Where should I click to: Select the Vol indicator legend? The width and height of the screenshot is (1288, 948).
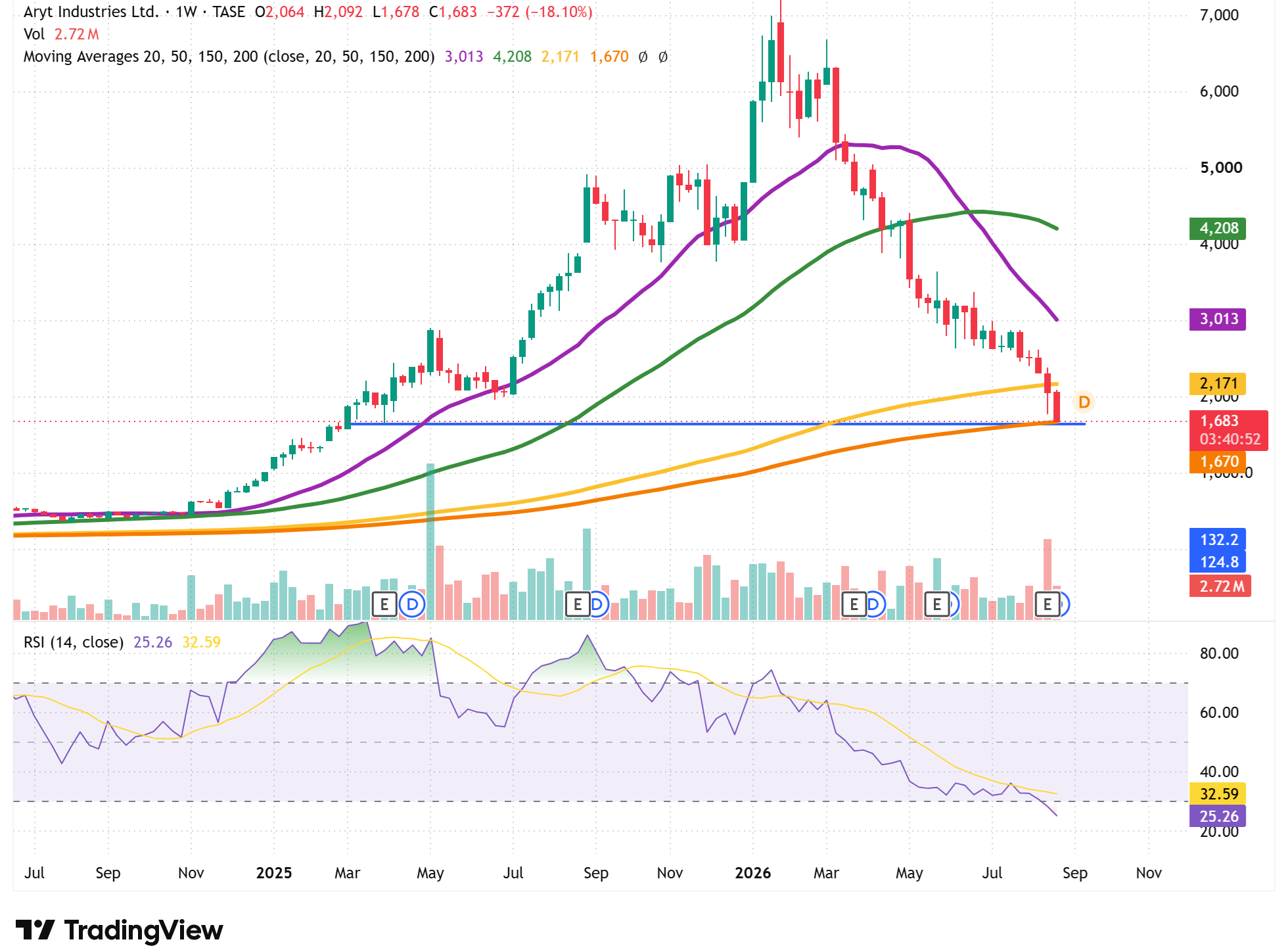(x=34, y=34)
